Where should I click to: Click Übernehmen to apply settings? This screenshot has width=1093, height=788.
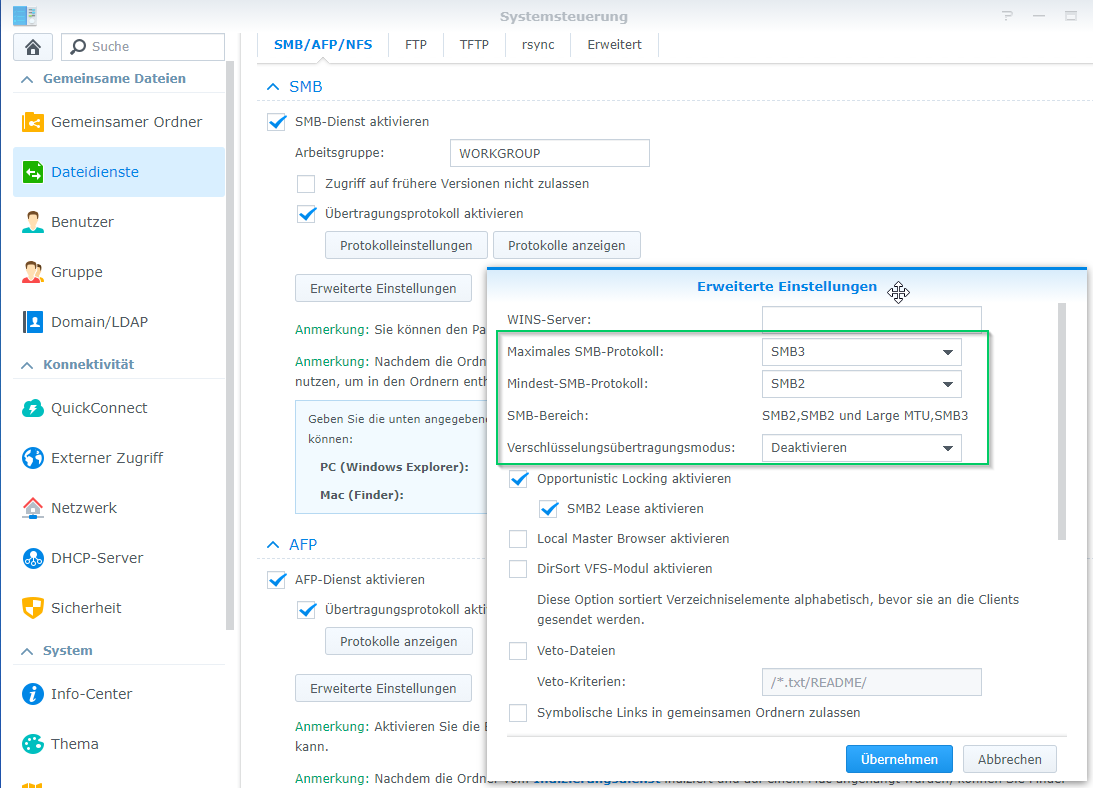pyautogui.click(x=899, y=759)
